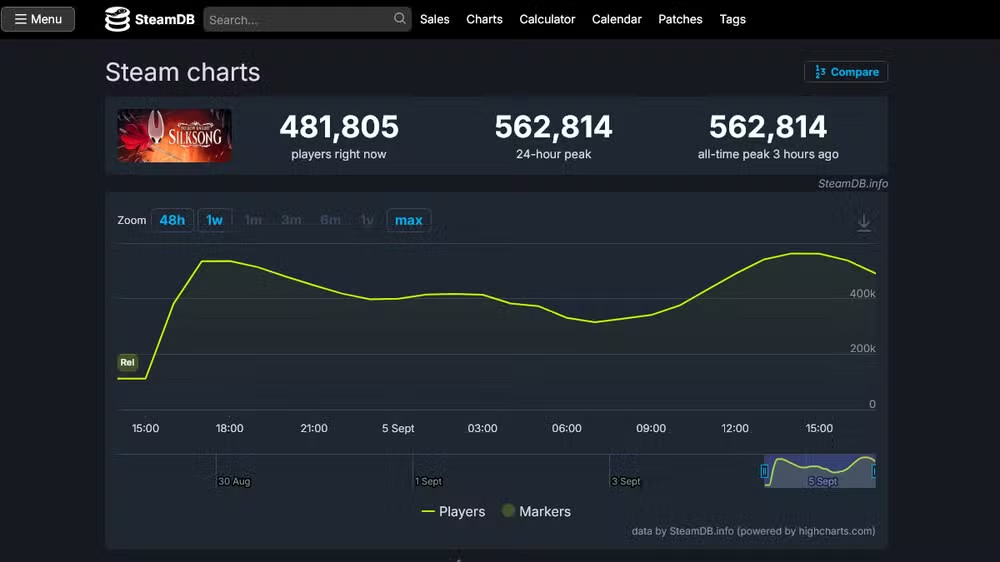Viewport: 1000px width, 562px height.
Task: Click the chart download arrow icon
Action: [864, 223]
